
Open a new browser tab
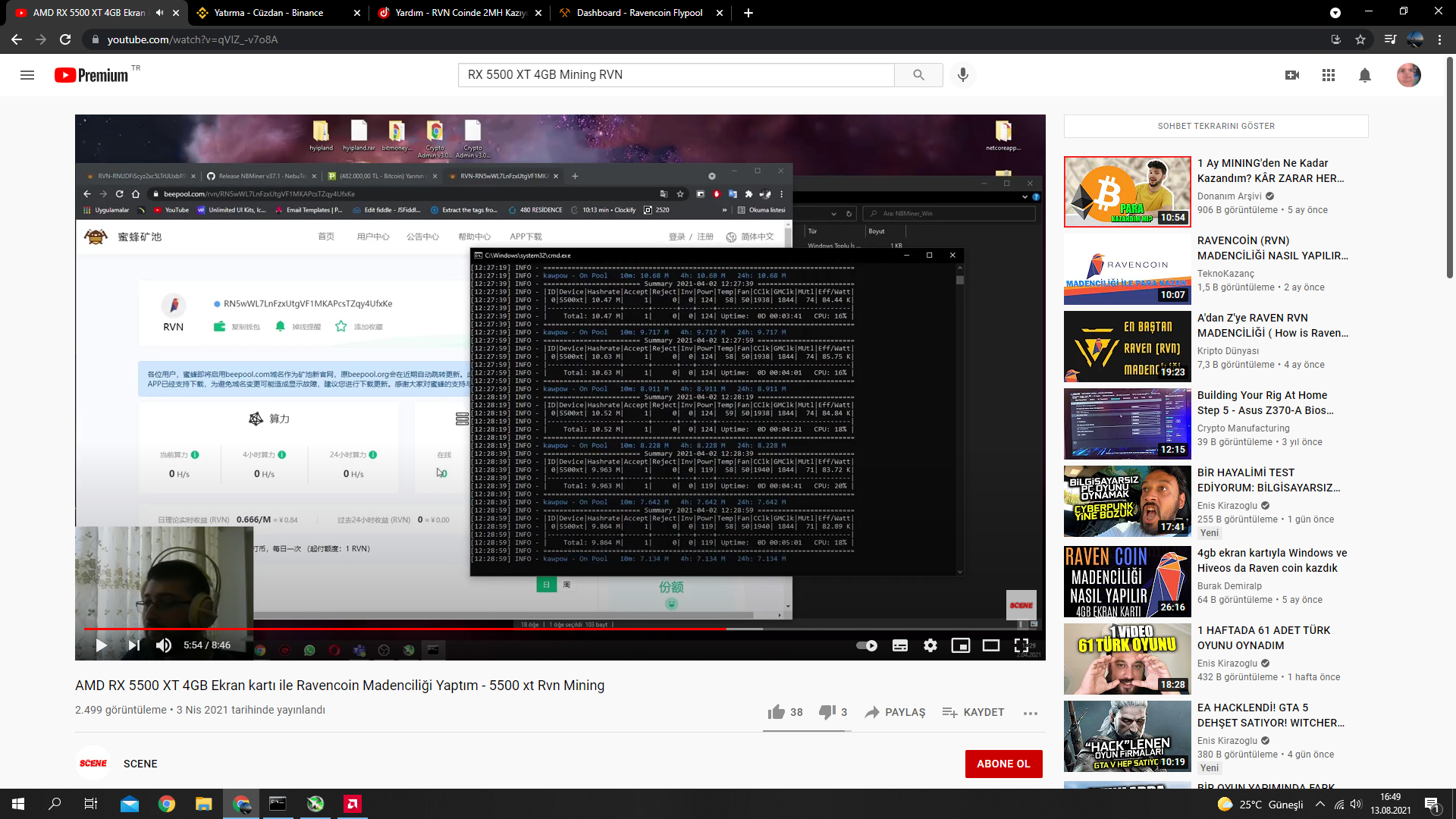(748, 13)
